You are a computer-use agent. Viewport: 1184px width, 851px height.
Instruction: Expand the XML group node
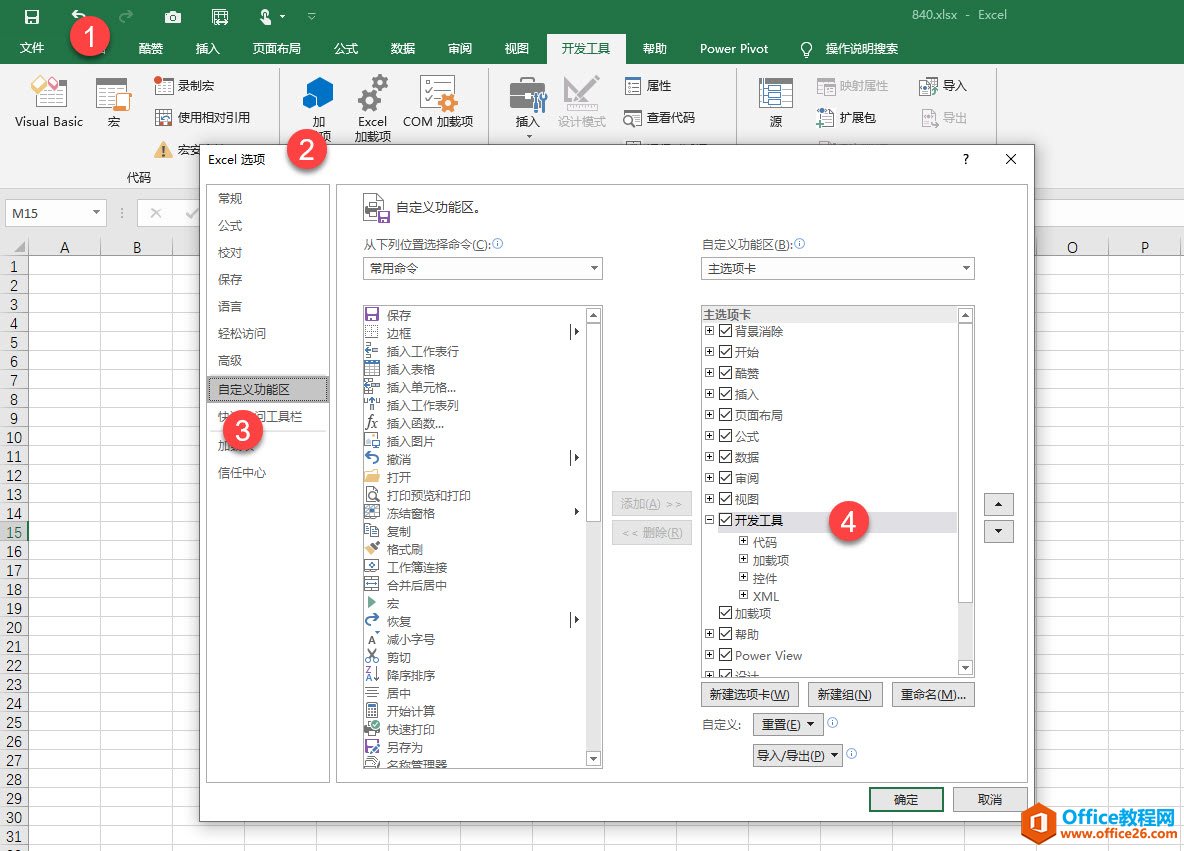click(x=743, y=595)
